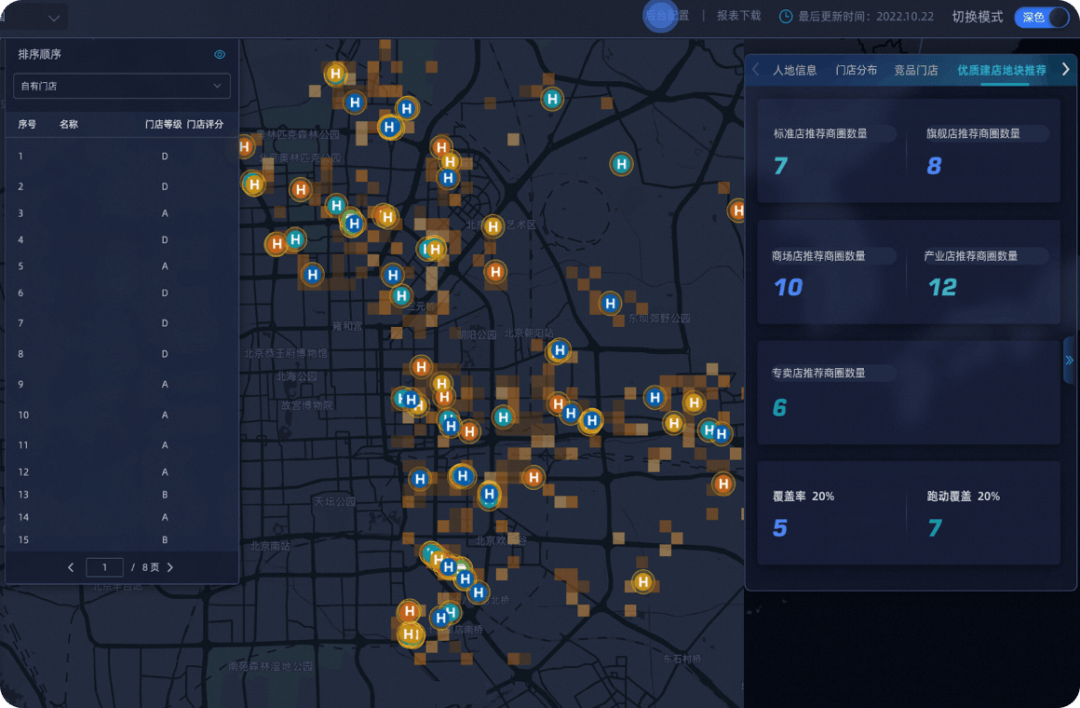Go to next page of store list

click(x=170, y=567)
